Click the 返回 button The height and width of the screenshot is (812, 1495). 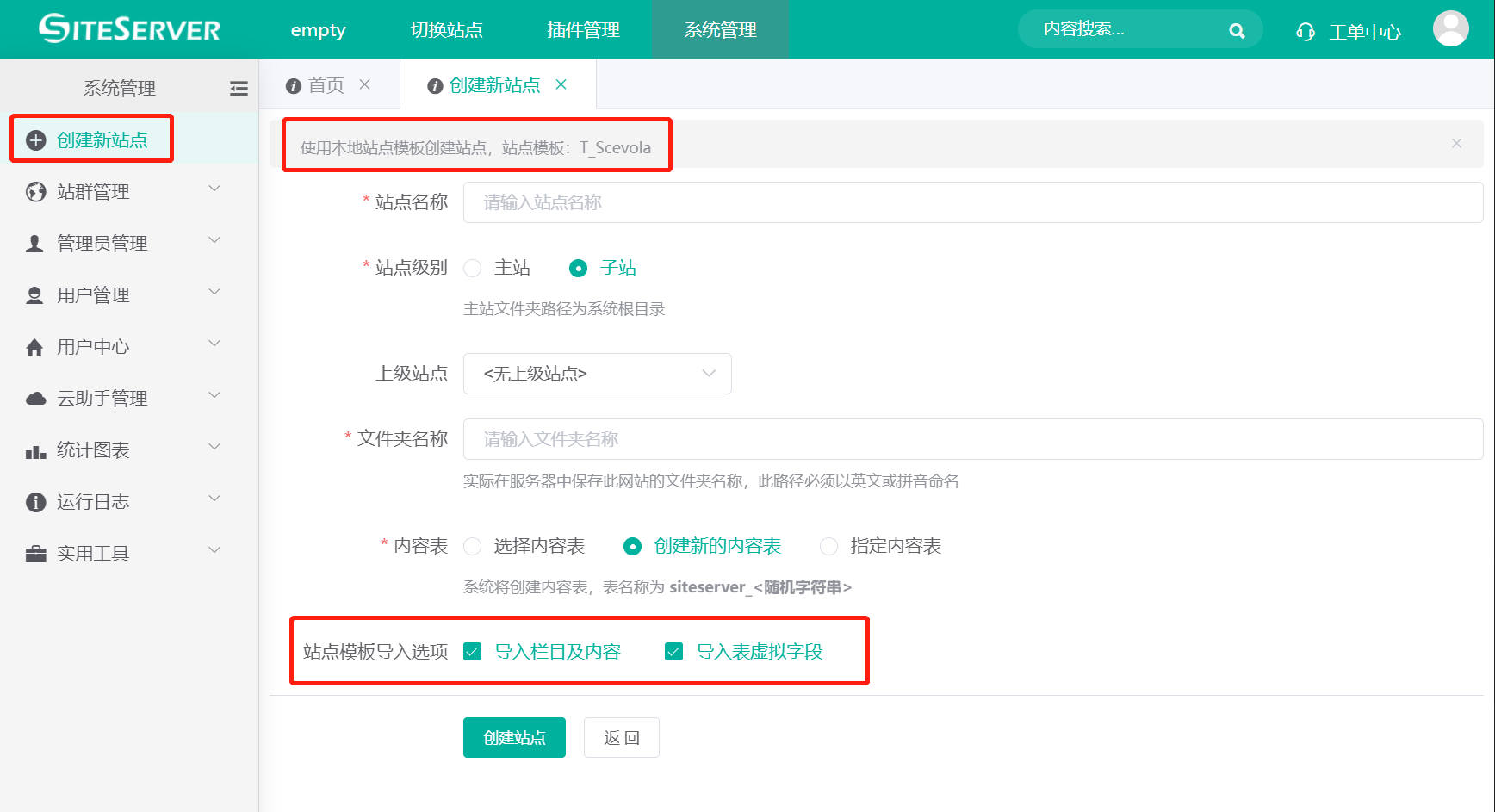coord(621,737)
